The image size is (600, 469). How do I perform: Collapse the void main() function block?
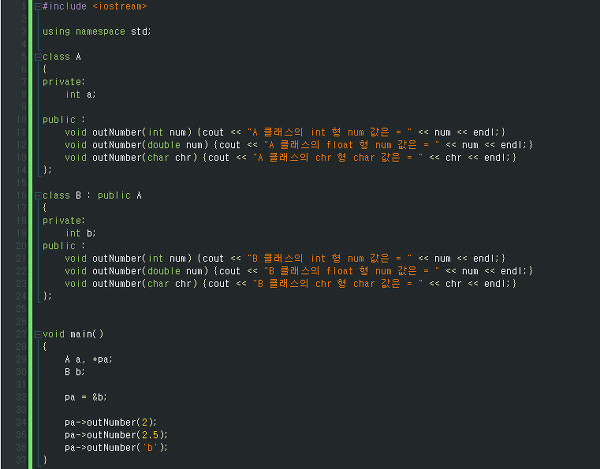tap(38, 335)
